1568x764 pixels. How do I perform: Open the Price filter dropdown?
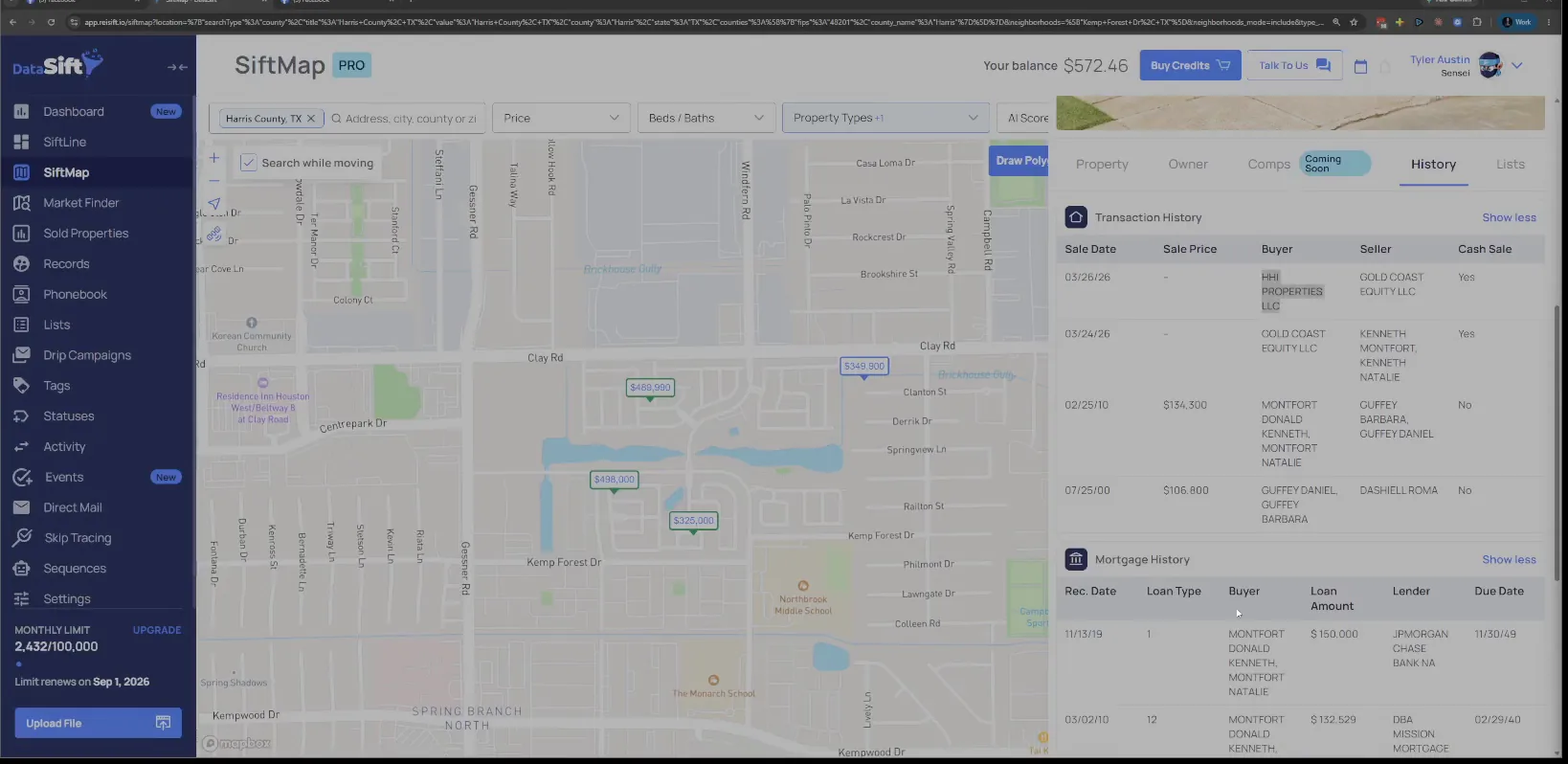pyautogui.click(x=561, y=118)
